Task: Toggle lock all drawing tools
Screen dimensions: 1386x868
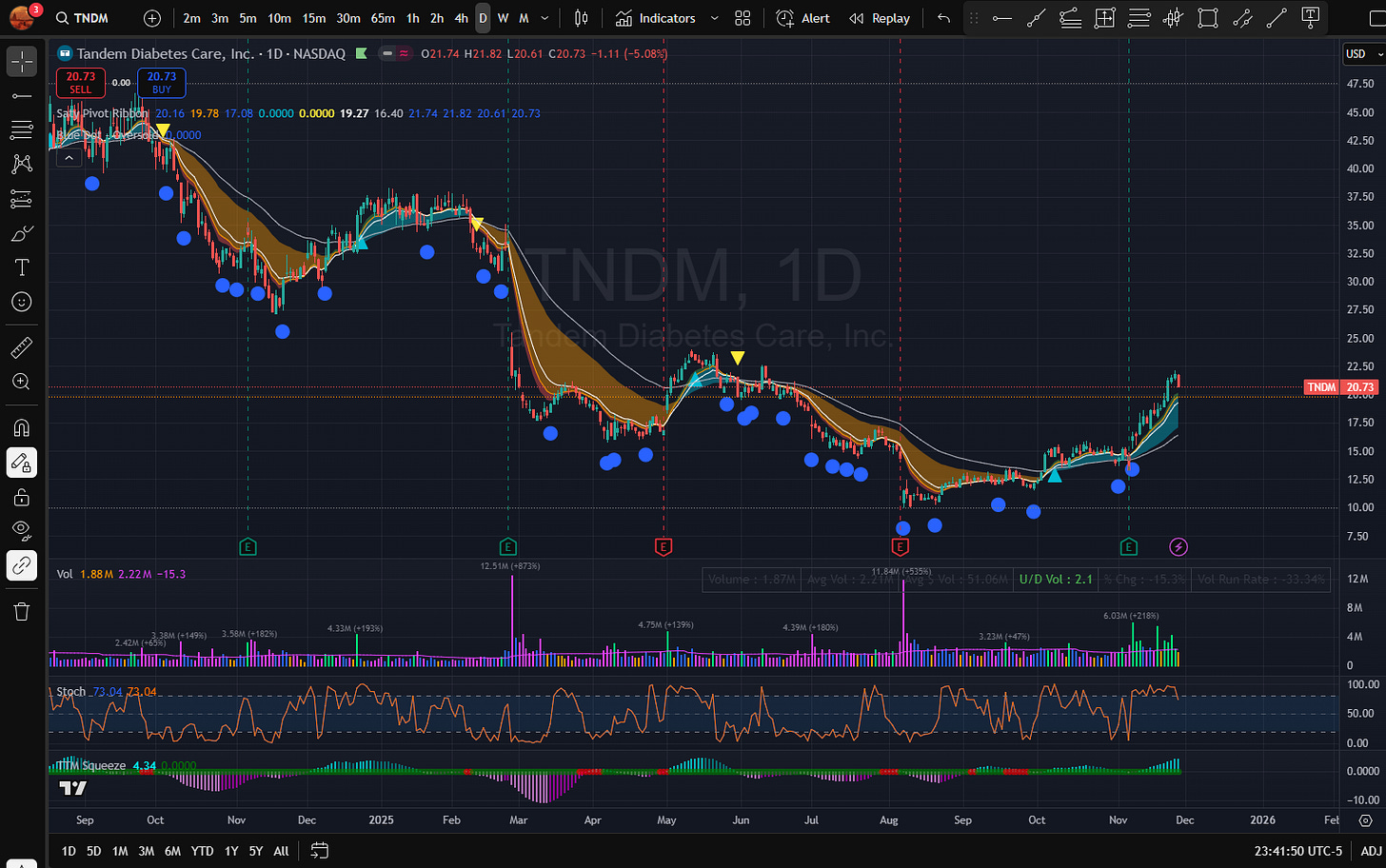Action: click(x=21, y=497)
